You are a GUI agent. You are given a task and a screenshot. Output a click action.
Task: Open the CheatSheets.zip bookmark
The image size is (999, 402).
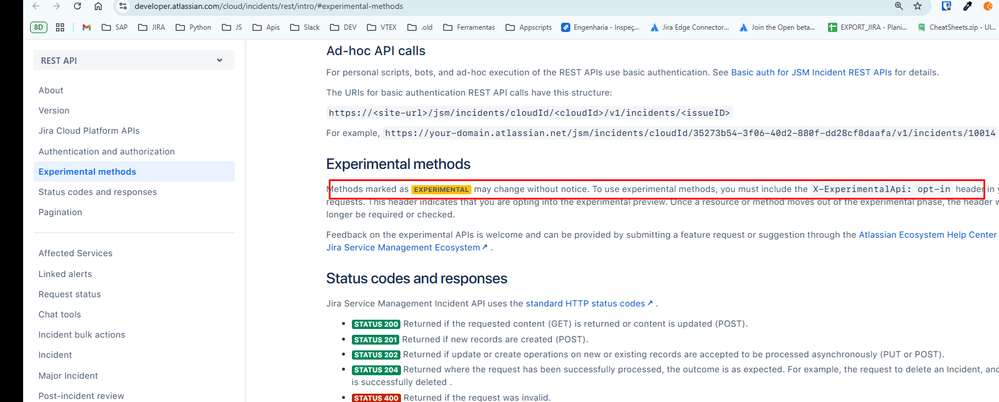click(956, 27)
